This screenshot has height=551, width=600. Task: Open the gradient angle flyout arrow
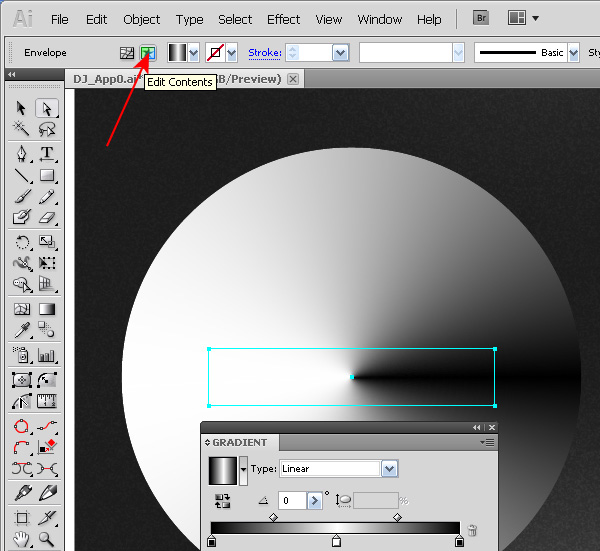pyautogui.click(x=315, y=501)
